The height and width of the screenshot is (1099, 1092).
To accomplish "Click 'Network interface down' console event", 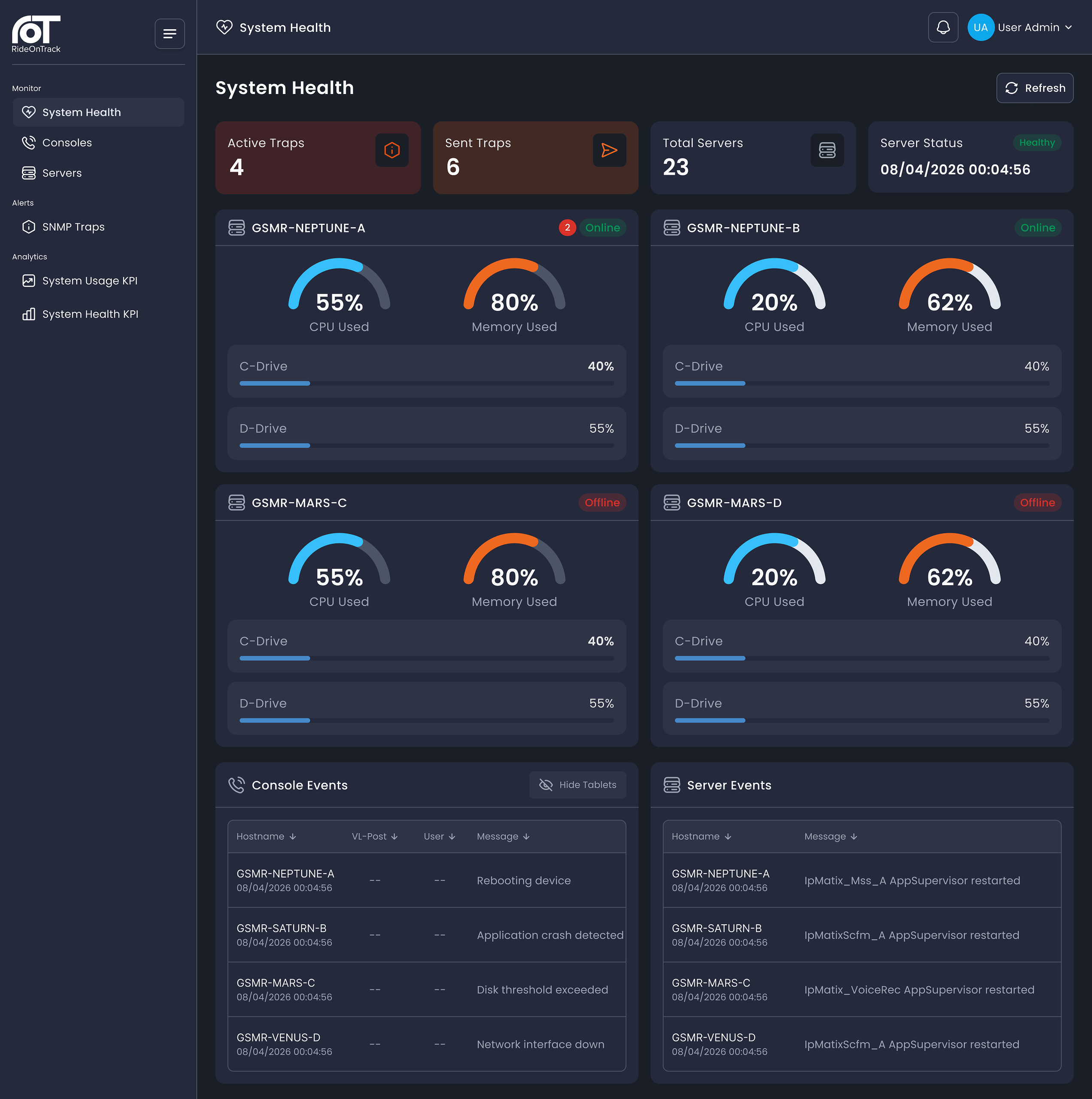I will tap(540, 1044).
